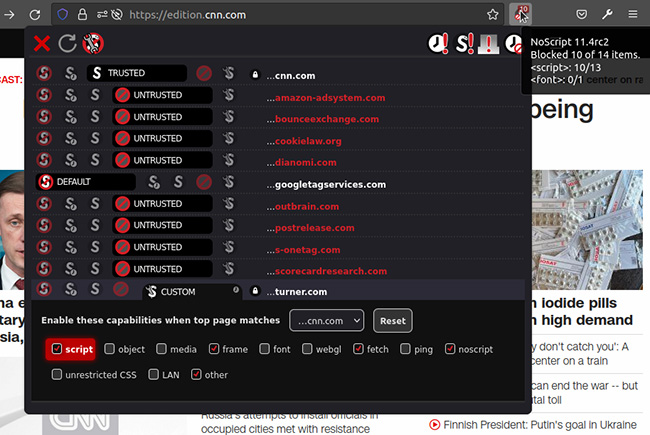
Task: Toggle HTTPS lock for cnn.com
Action: point(255,75)
